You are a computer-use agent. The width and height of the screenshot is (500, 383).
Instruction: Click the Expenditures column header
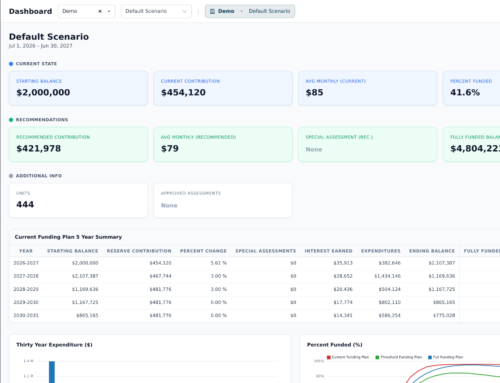click(x=381, y=251)
